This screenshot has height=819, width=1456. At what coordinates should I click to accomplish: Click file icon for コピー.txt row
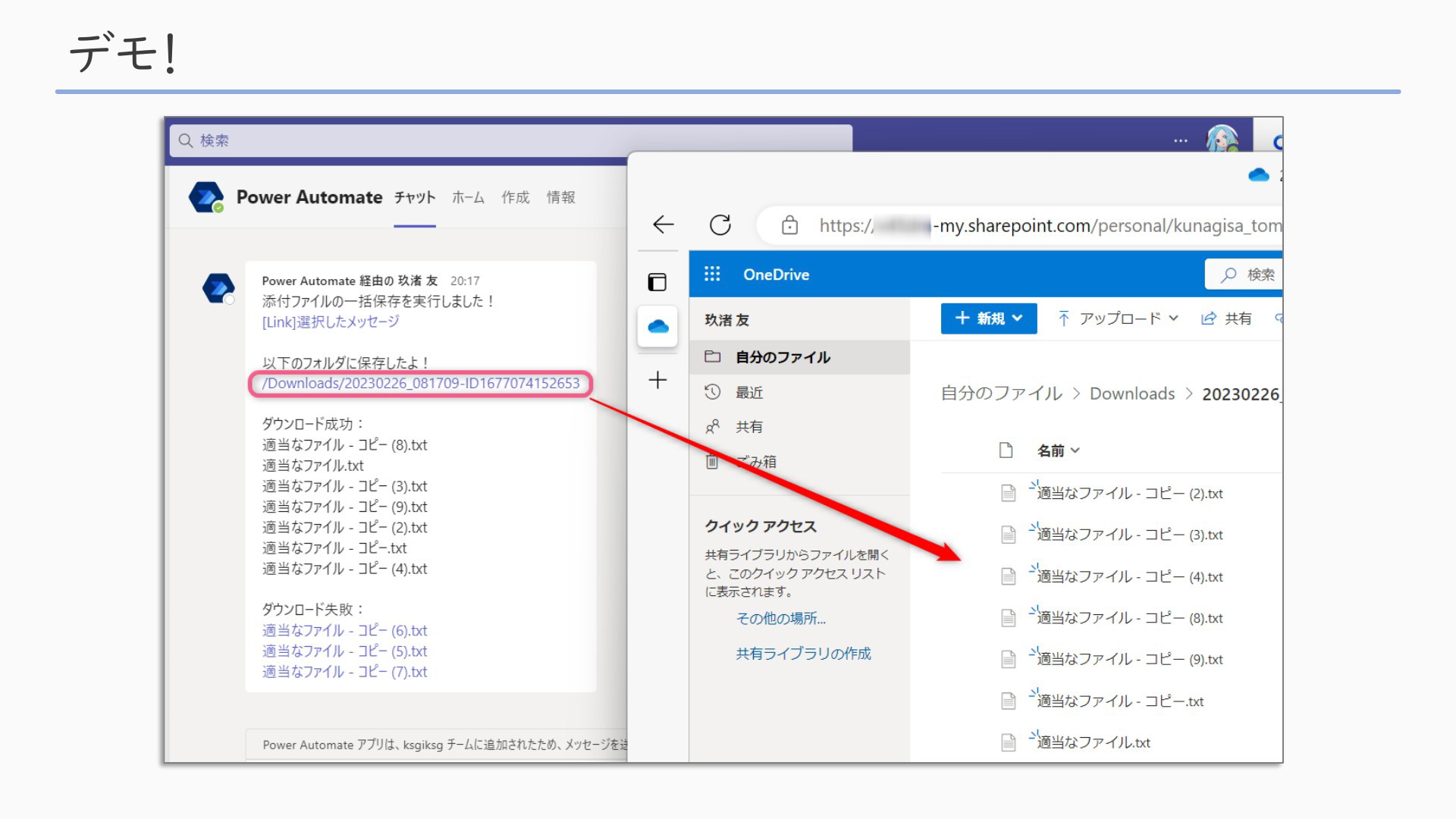pyautogui.click(x=1008, y=701)
